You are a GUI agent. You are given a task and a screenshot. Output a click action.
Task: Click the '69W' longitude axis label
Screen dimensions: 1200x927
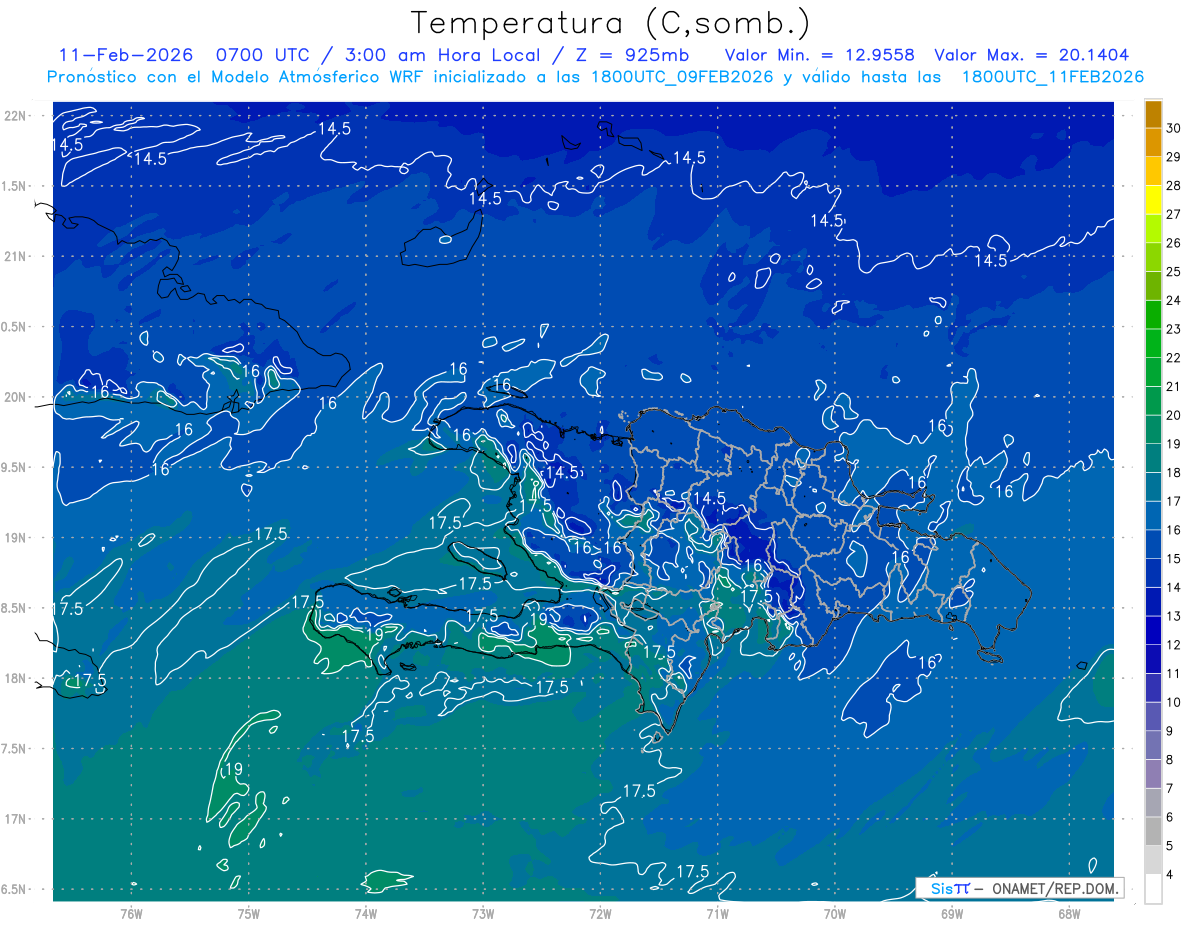952,914
